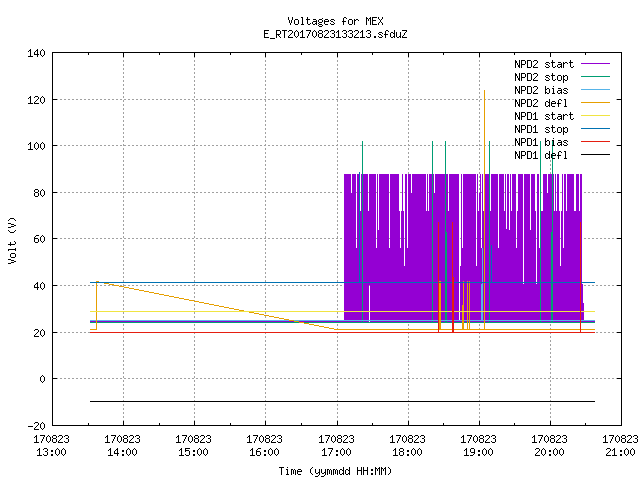The image size is (640, 480).
Task: Click the yellow NPD1 start legend line
Action: click(x=596, y=116)
